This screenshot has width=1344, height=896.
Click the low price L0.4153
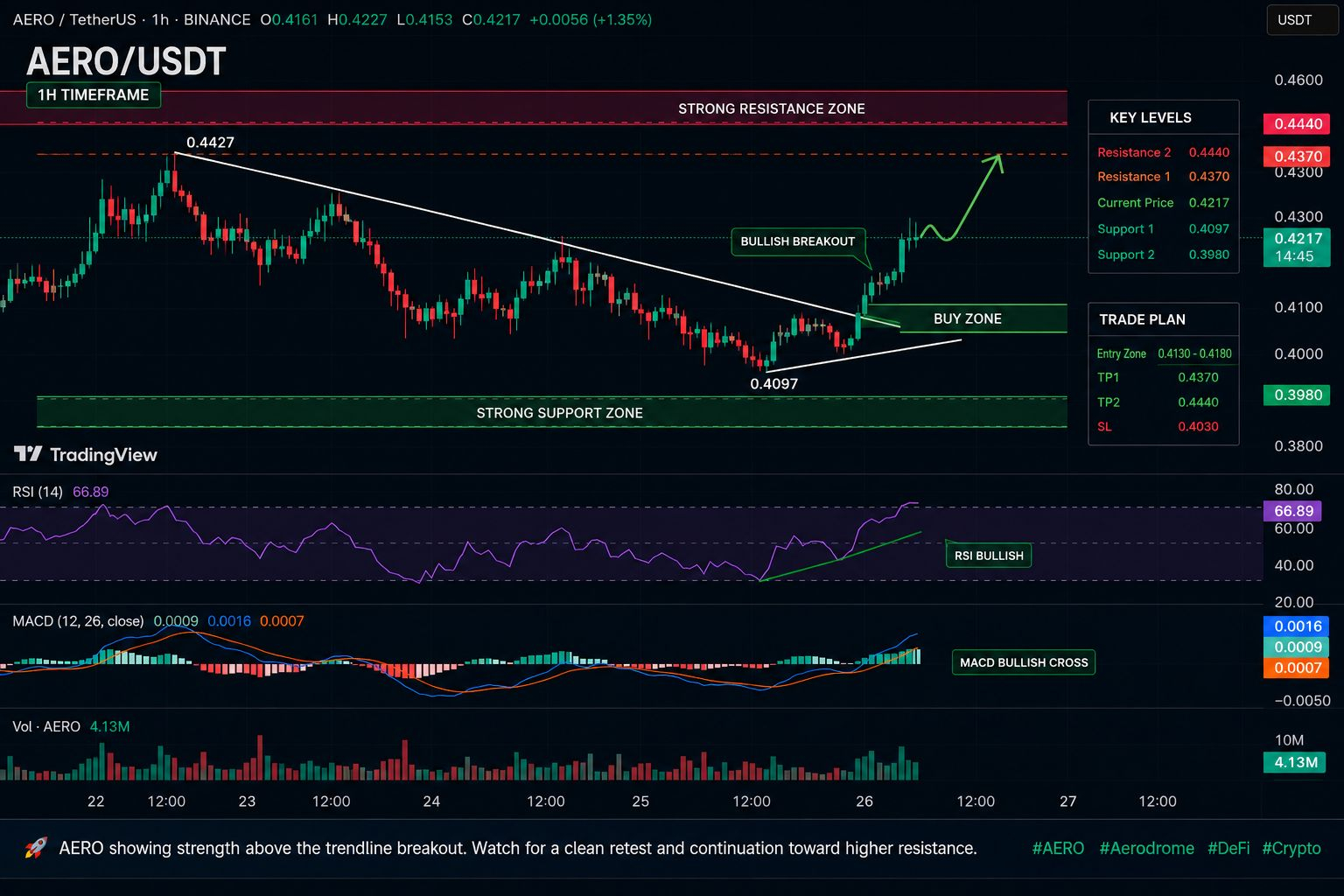click(x=423, y=19)
